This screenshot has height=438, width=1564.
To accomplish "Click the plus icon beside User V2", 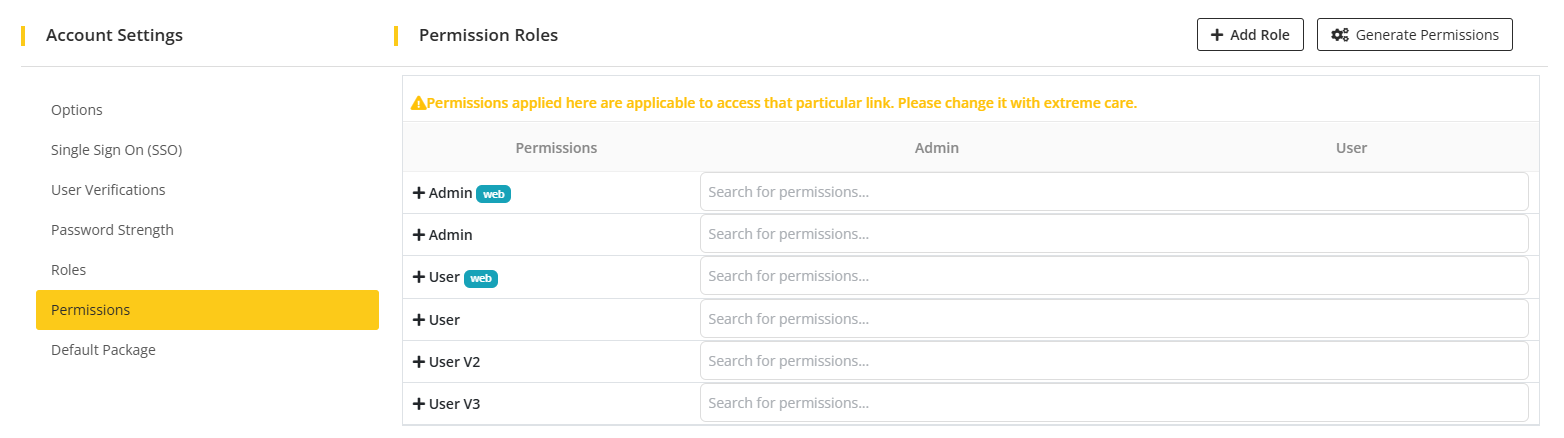I will coord(419,362).
